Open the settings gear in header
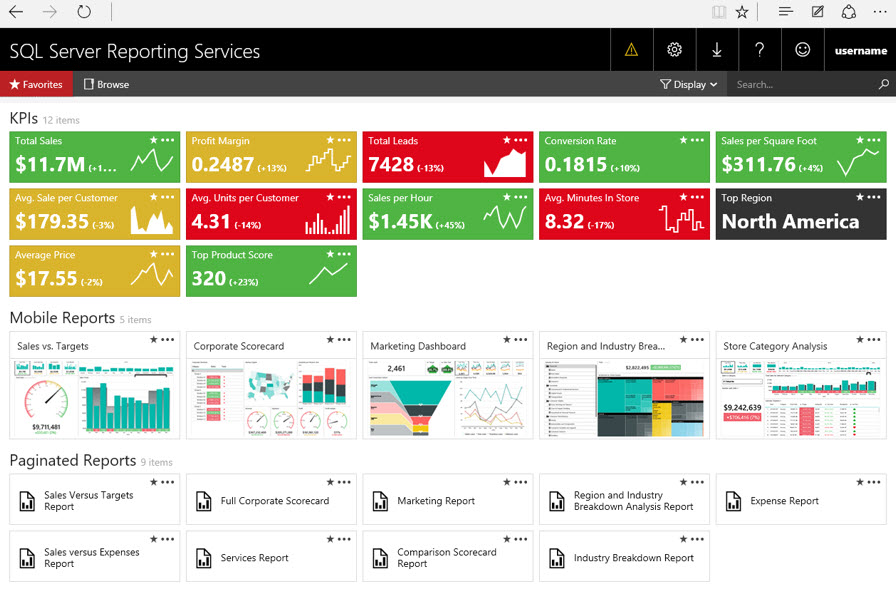Viewport: 896px width, 589px height. click(x=674, y=50)
